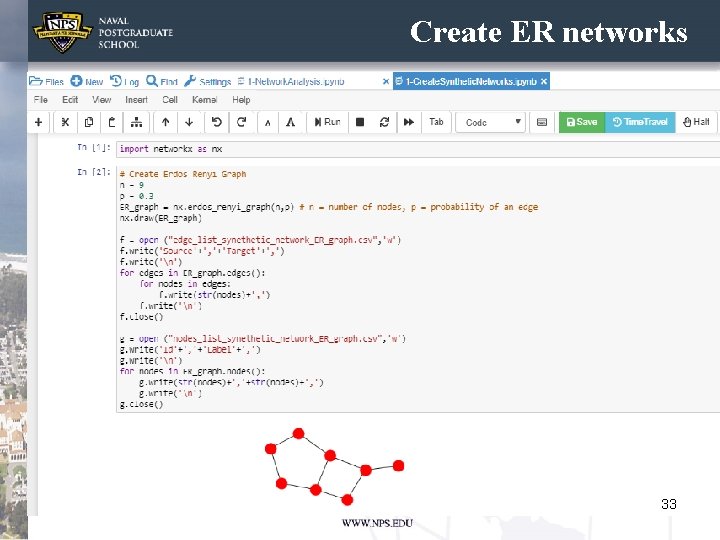The image size is (720, 540).
Task: Open the View menu
Action: [x=101, y=100]
